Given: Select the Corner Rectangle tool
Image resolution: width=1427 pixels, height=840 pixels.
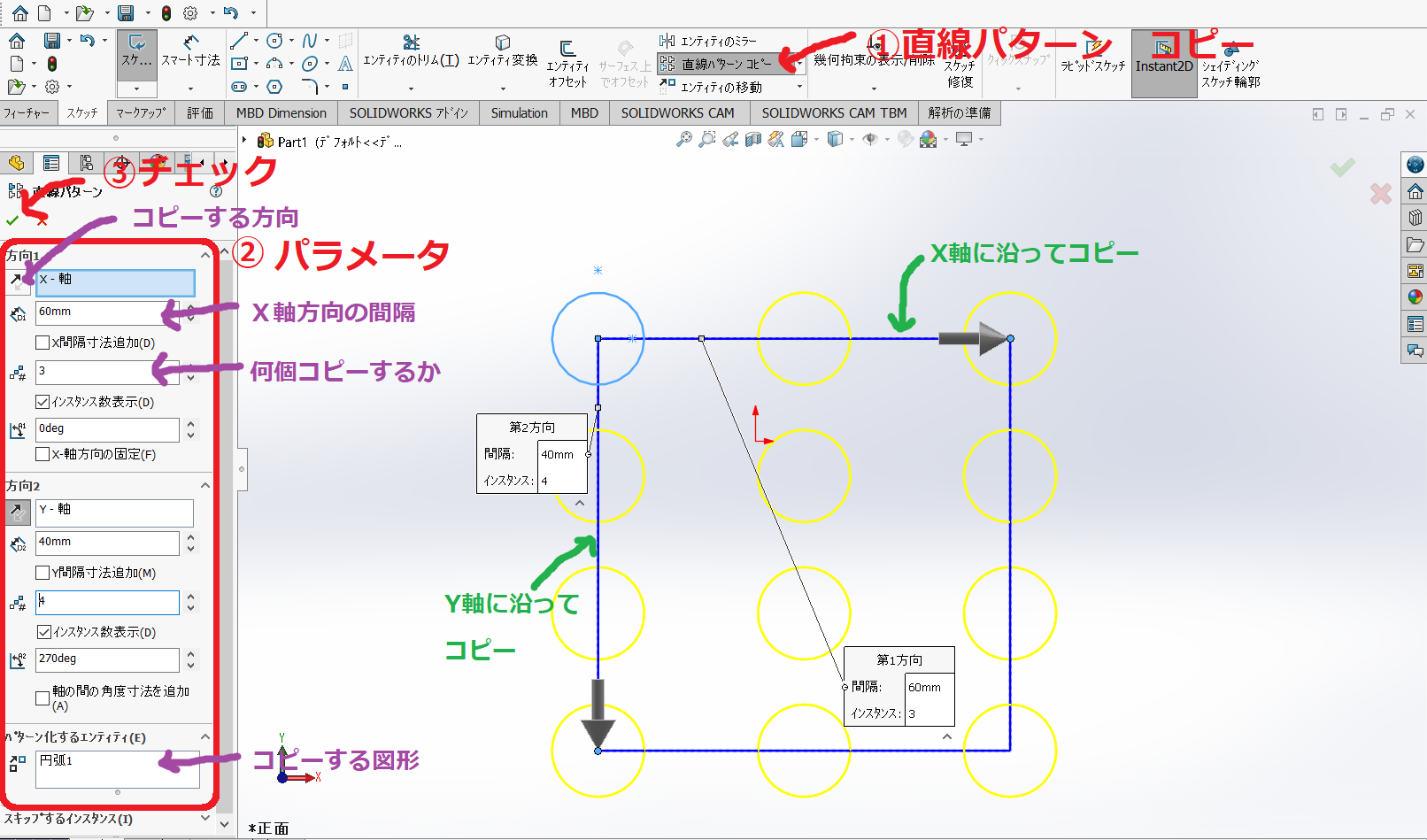Looking at the screenshot, I should 238,64.
